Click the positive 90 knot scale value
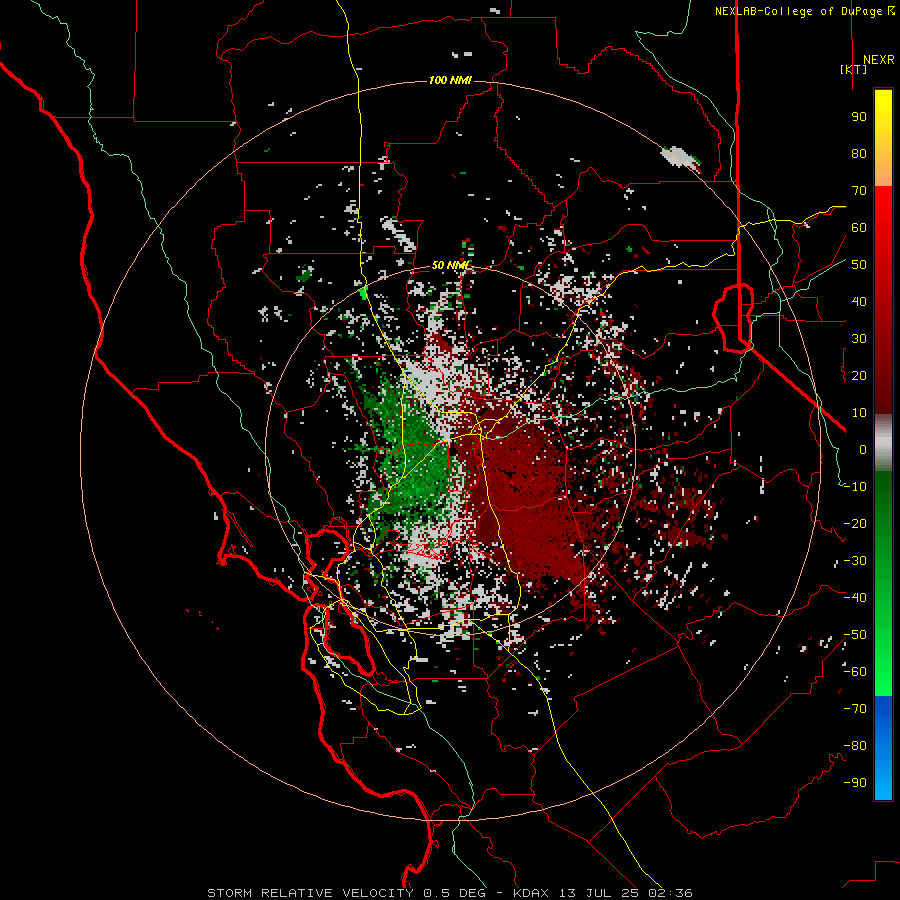The height and width of the screenshot is (900, 900). tap(859, 117)
